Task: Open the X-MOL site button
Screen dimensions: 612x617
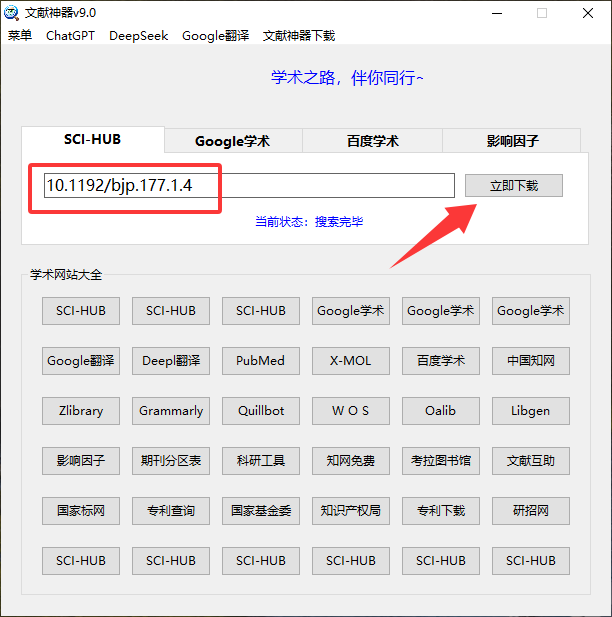Action: tap(351, 361)
